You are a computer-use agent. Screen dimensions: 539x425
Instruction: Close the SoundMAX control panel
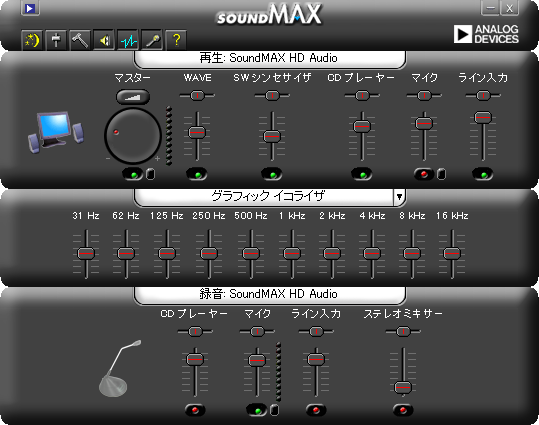[x=509, y=8]
